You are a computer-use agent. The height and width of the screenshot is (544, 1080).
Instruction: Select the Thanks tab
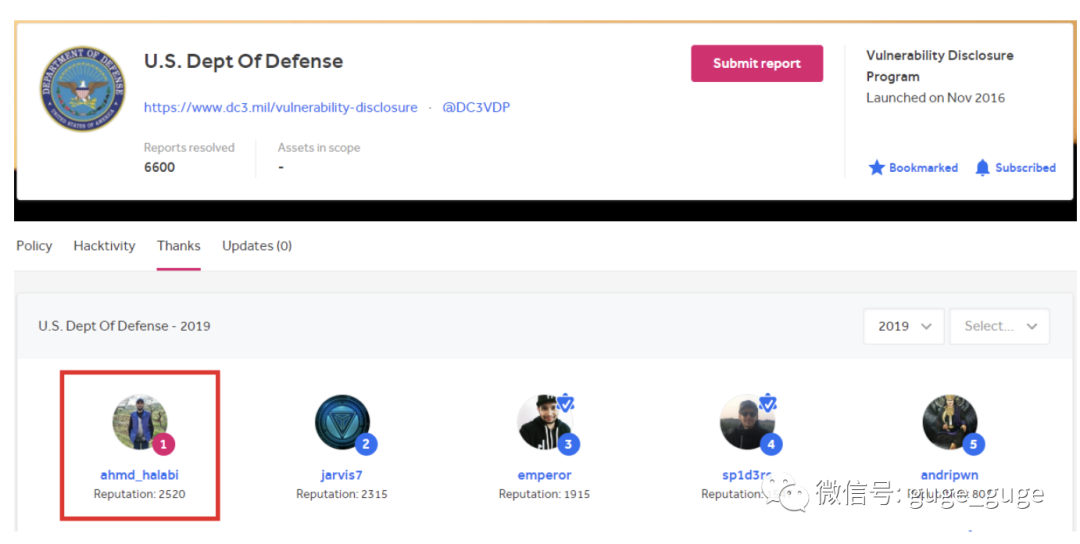click(178, 246)
